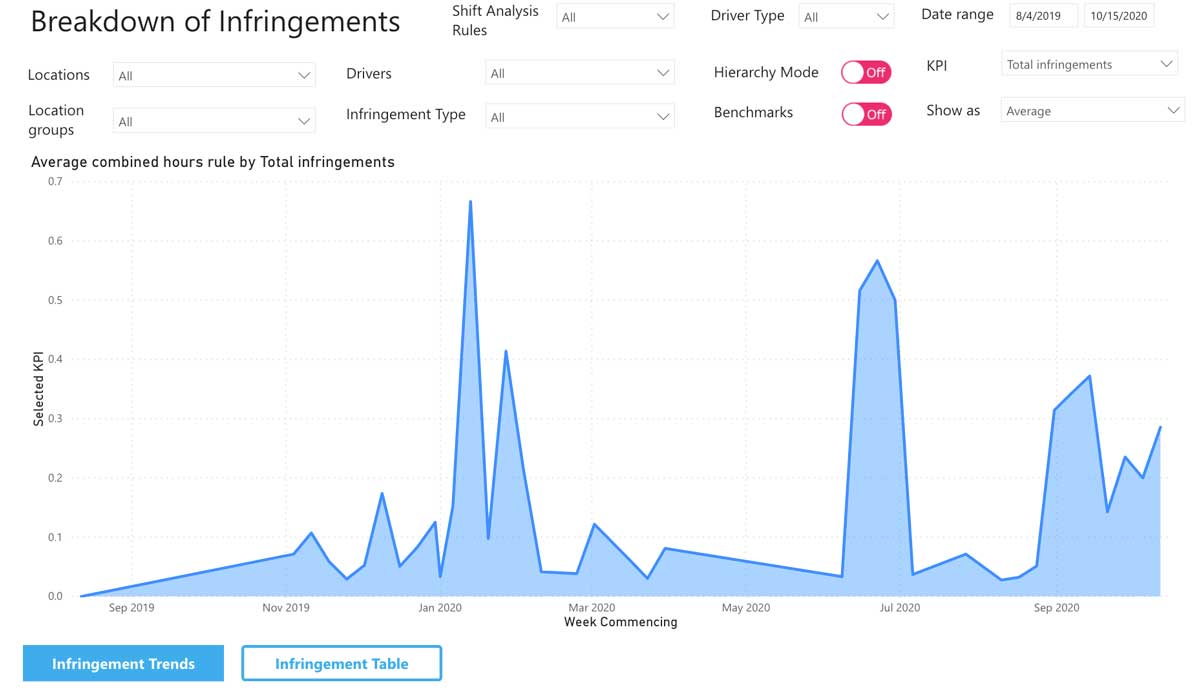Click the Date range label
The width and height of the screenshot is (1200, 688).
[958, 15]
